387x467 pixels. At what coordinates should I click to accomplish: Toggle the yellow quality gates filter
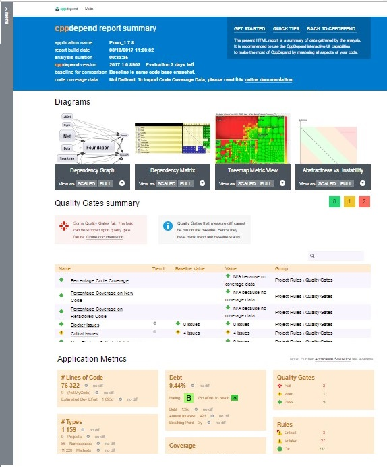pos(349,201)
